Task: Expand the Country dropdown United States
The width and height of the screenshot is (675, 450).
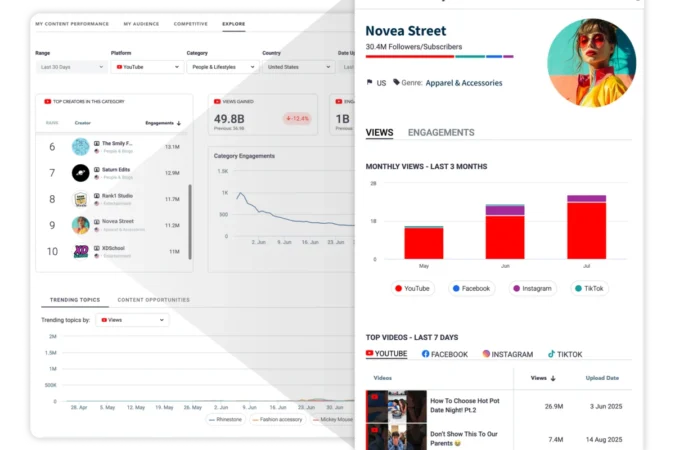Action: click(x=299, y=67)
